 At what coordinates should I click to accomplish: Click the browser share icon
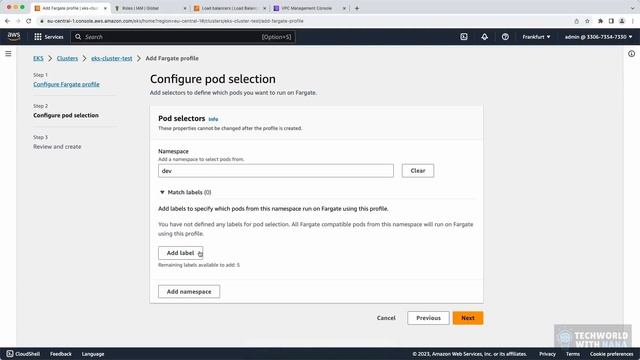click(576, 21)
